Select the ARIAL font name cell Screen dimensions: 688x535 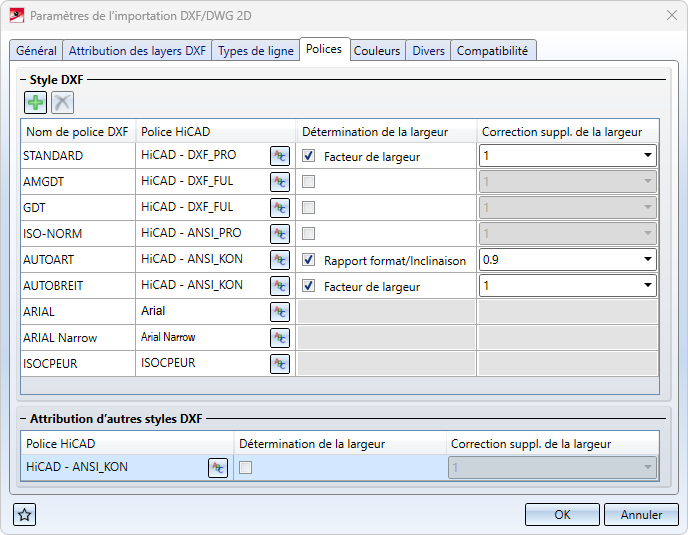78,312
